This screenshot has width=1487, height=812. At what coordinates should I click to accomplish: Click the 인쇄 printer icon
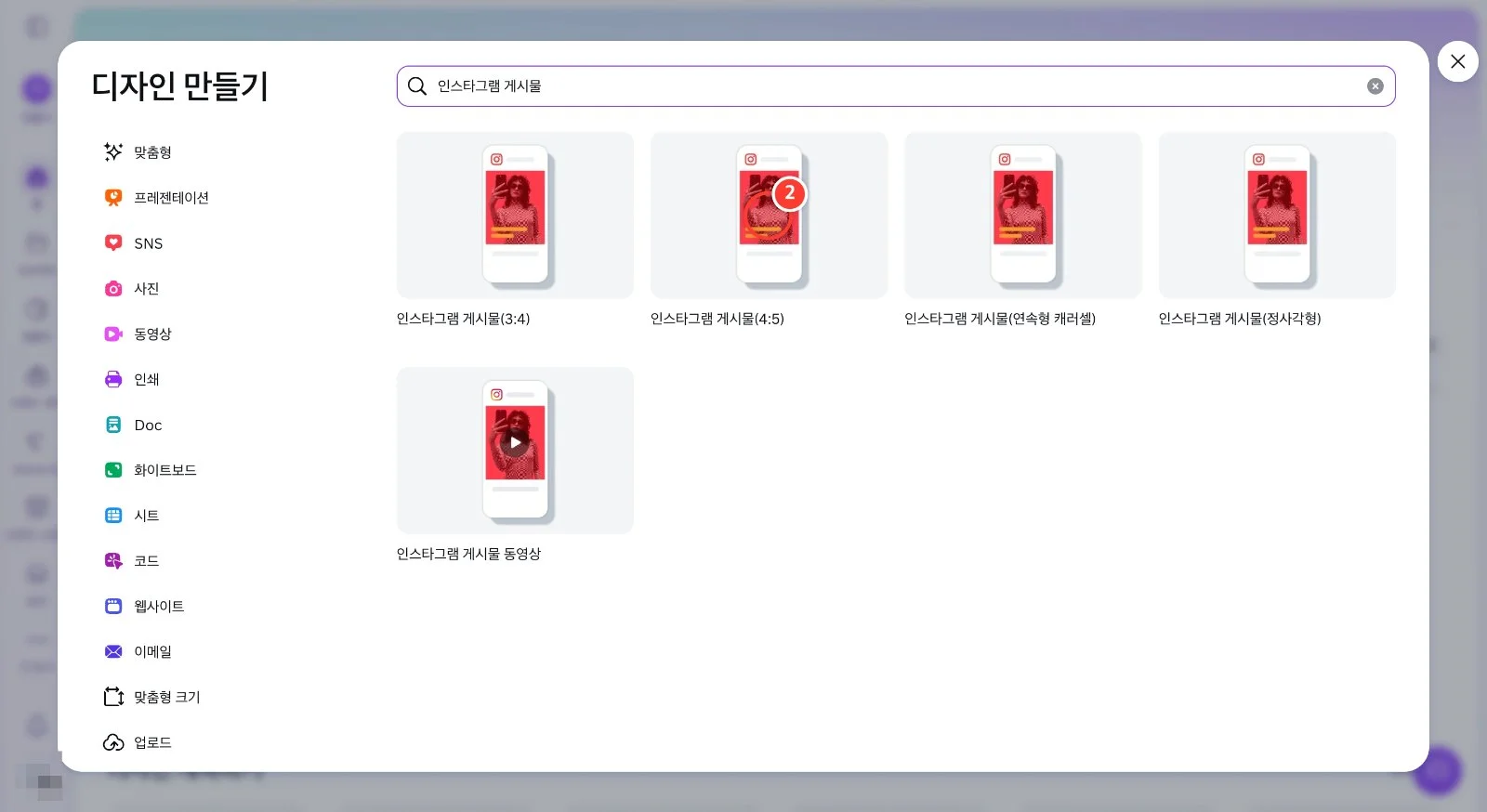coord(113,379)
